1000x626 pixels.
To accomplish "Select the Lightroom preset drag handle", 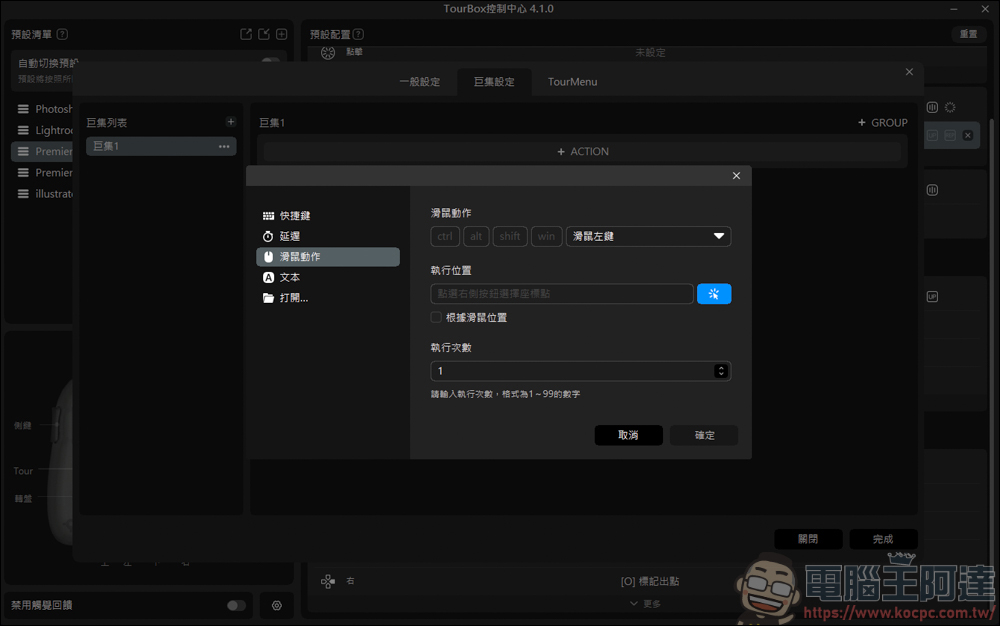I will (x=23, y=130).
